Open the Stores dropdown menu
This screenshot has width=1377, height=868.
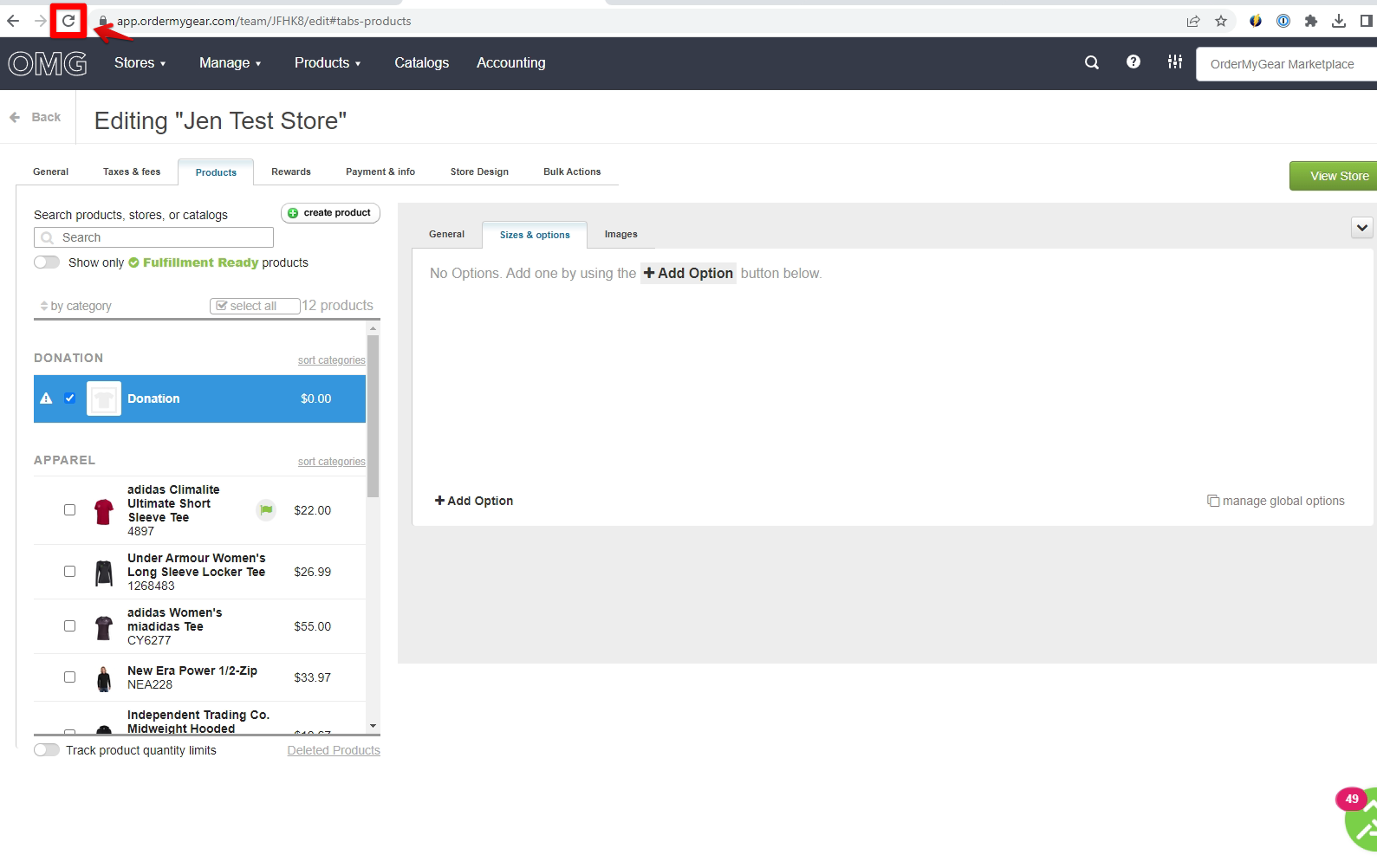140,62
